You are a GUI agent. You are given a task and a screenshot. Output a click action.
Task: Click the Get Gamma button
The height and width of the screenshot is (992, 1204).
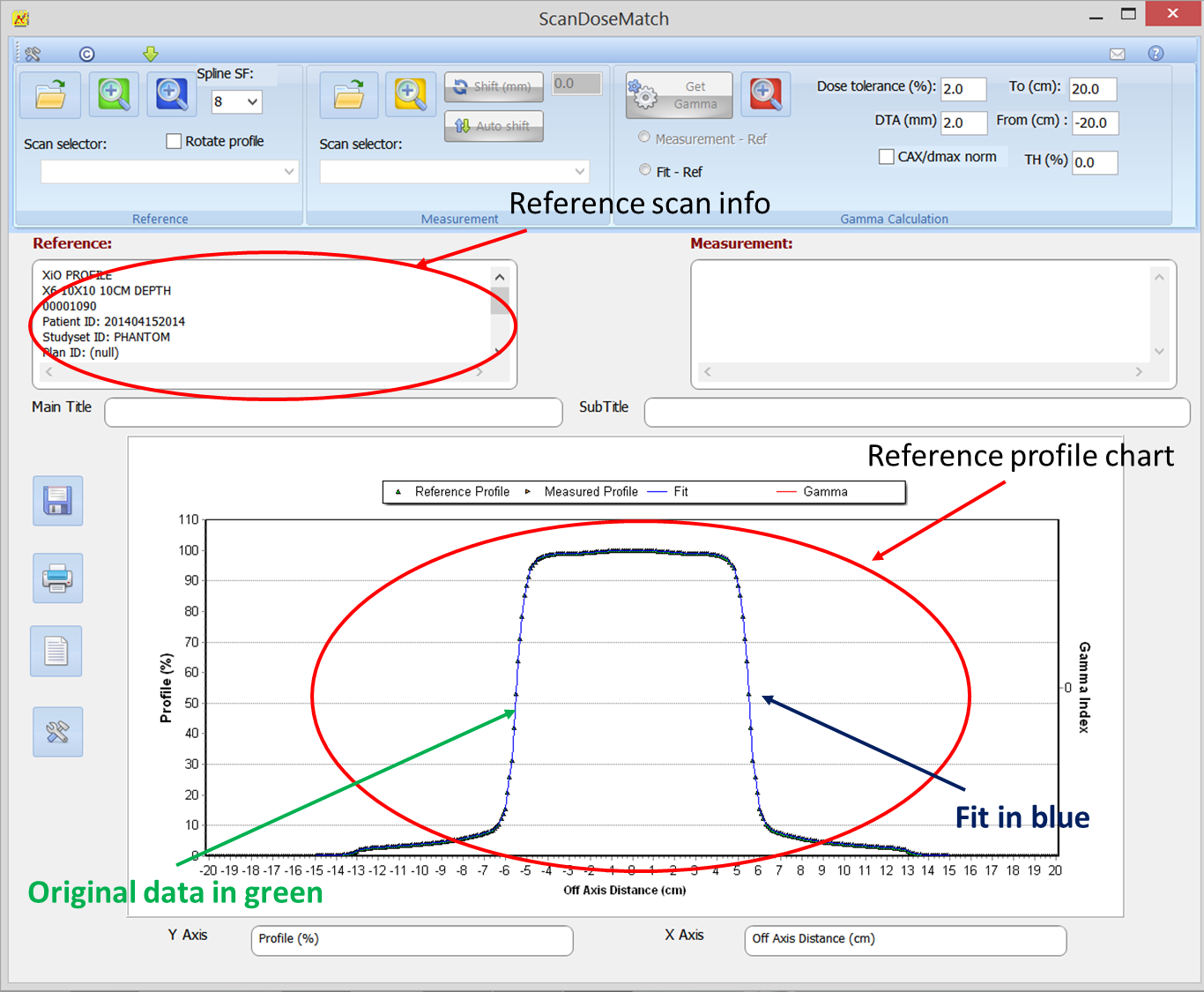click(680, 95)
